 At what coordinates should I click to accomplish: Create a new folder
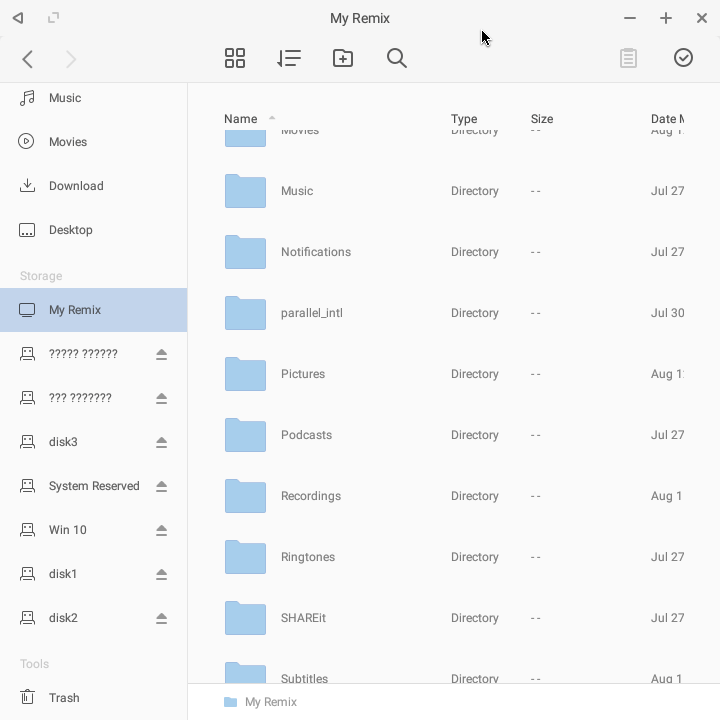tap(343, 58)
